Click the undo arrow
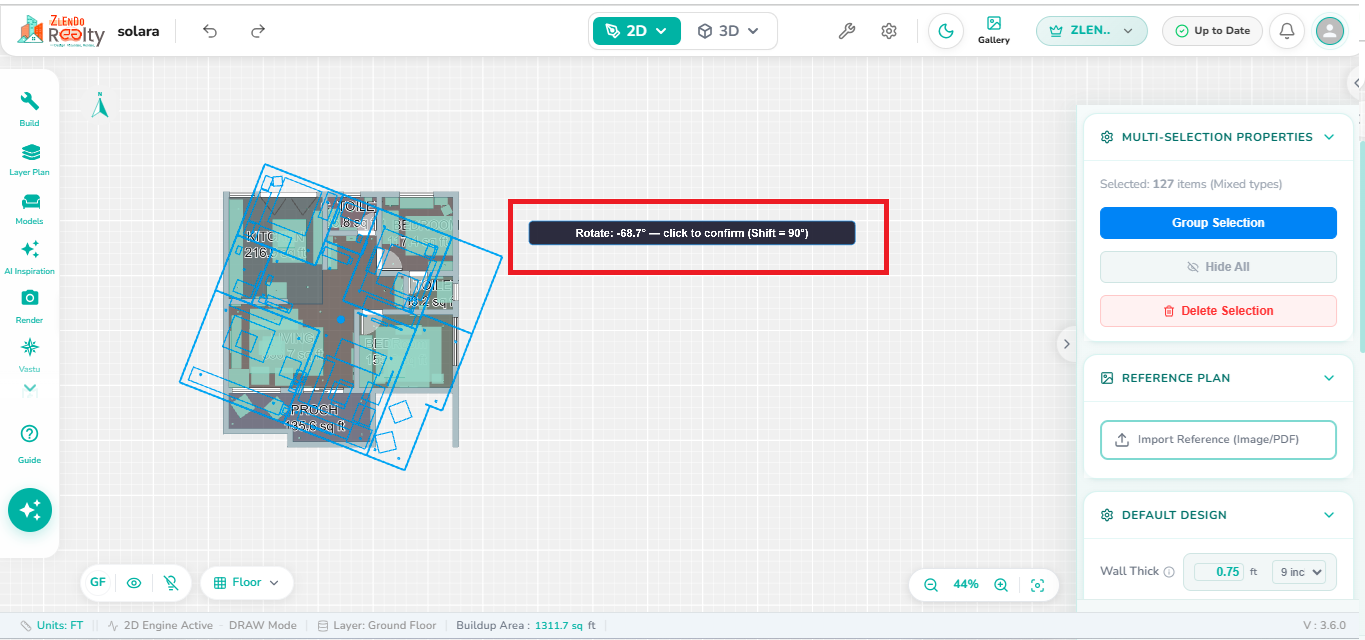The height and width of the screenshot is (640, 1365). click(210, 31)
